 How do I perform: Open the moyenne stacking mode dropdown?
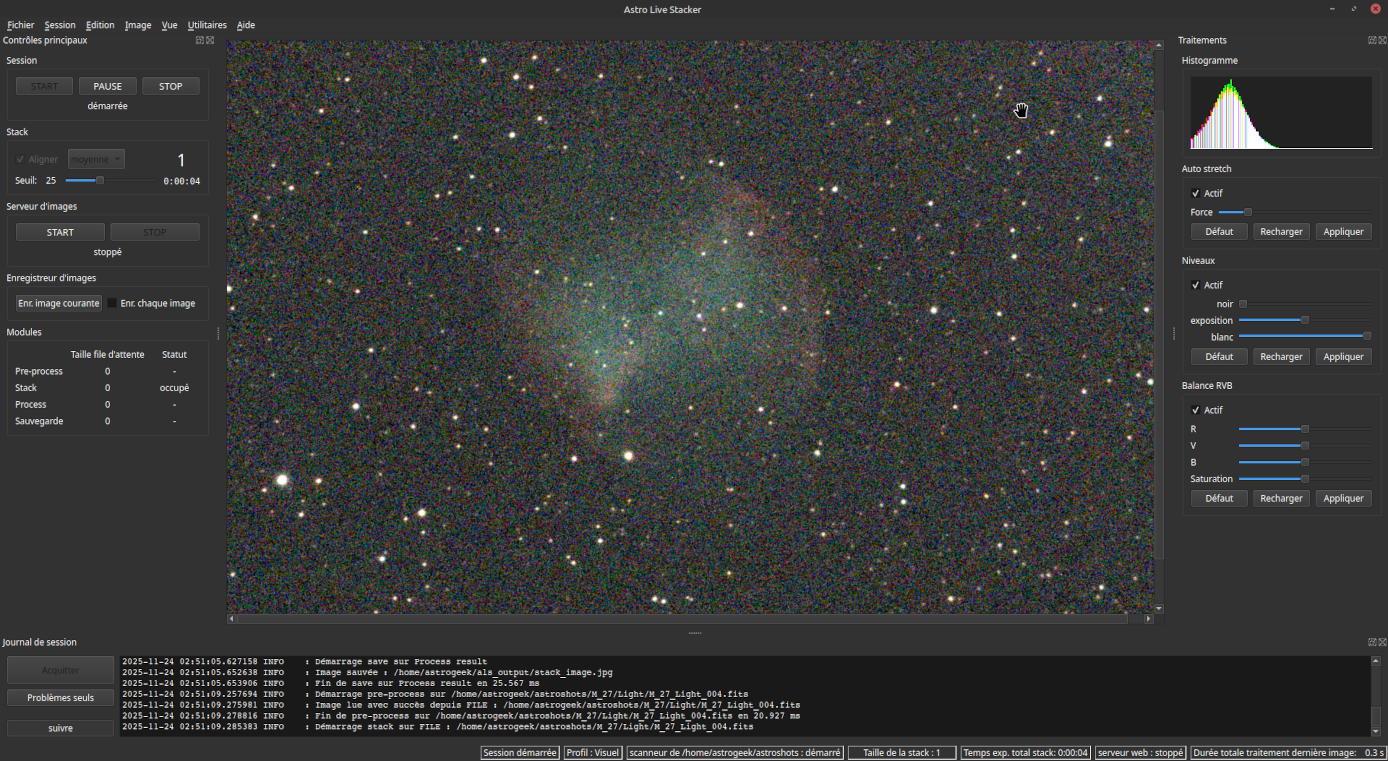(95, 158)
